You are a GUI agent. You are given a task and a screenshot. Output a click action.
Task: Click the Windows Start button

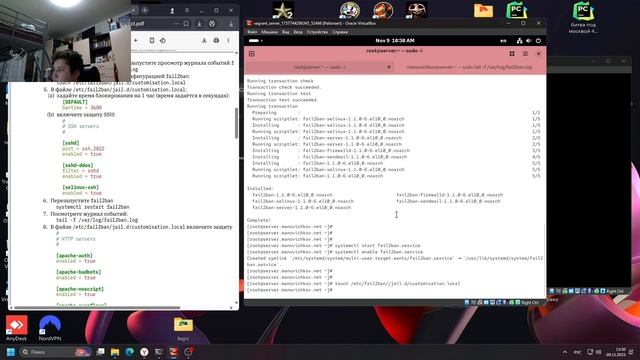click(11, 352)
